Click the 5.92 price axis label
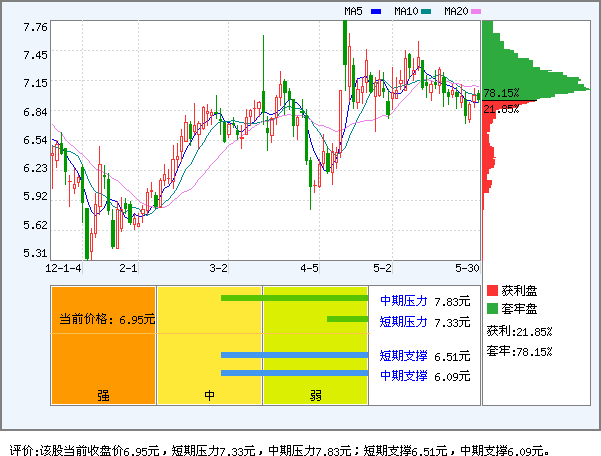Viewport: 601px width, 456px height. point(35,196)
